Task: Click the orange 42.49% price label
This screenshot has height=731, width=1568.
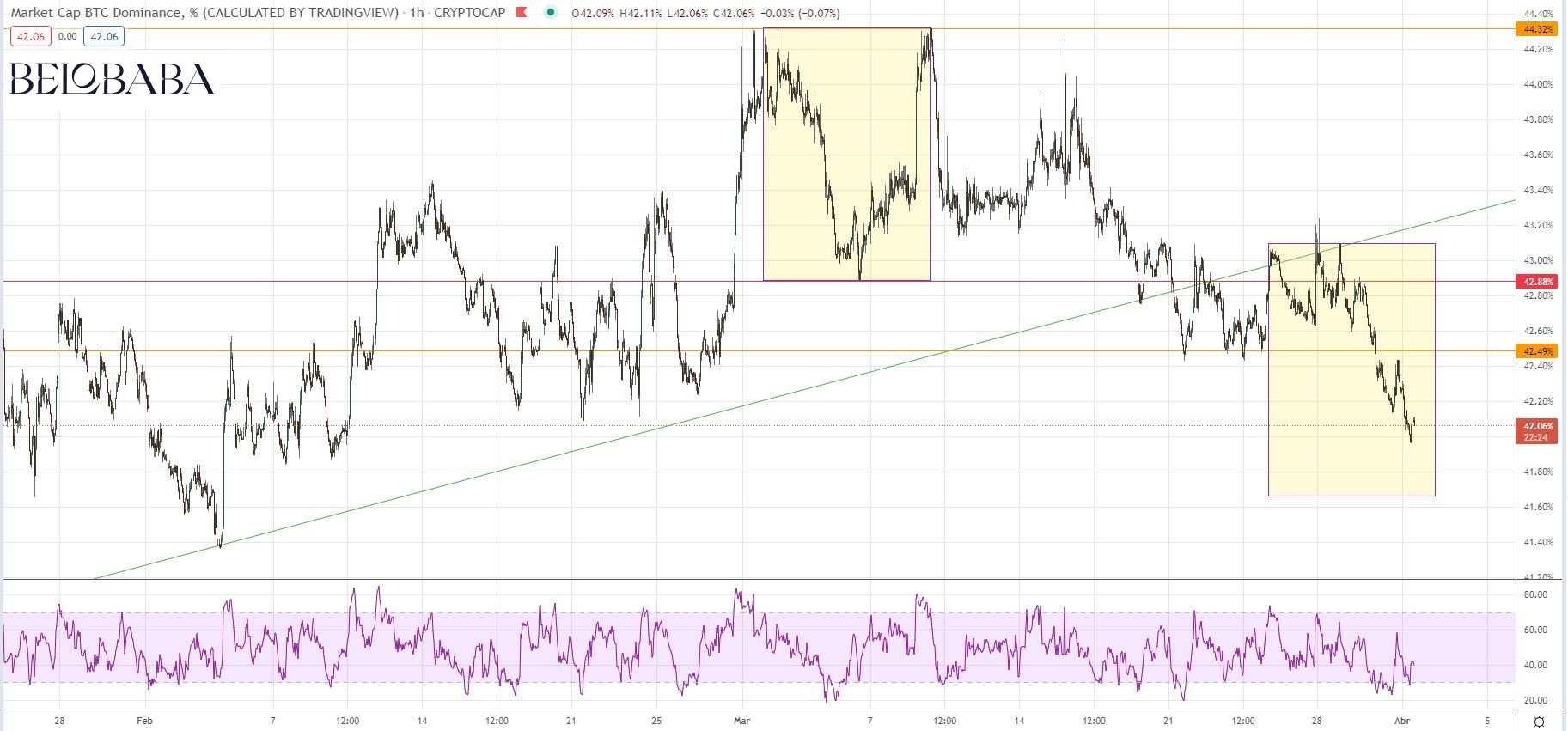Action: click(x=1538, y=351)
